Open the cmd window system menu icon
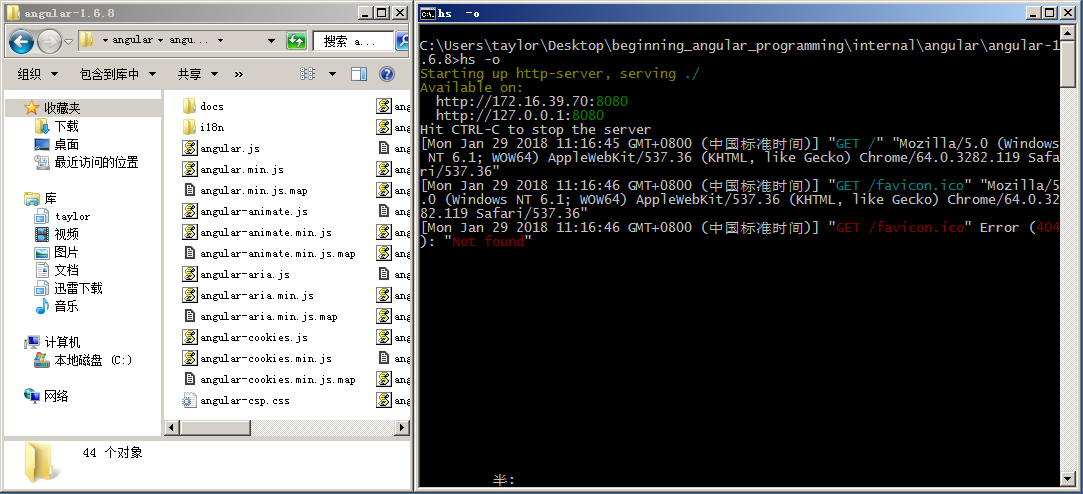Image resolution: width=1083 pixels, height=494 pixels. [x=428, y=13]
